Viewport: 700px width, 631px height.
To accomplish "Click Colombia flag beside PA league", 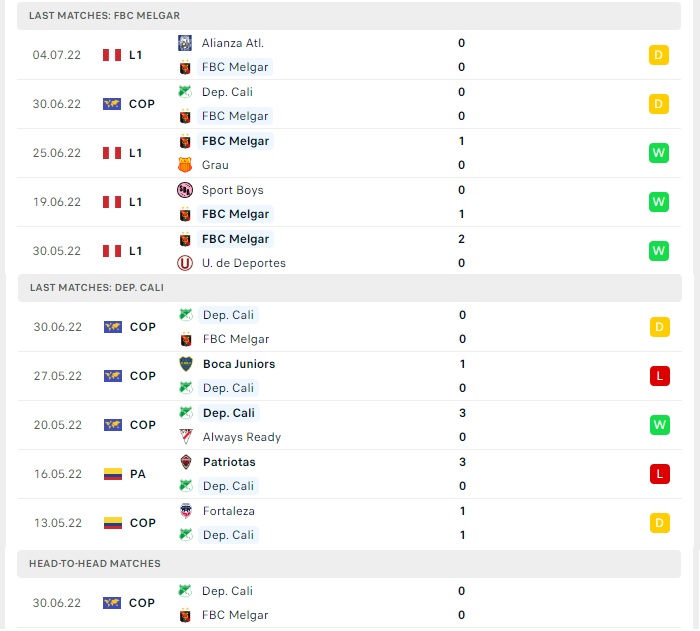I will pos(112,474).
